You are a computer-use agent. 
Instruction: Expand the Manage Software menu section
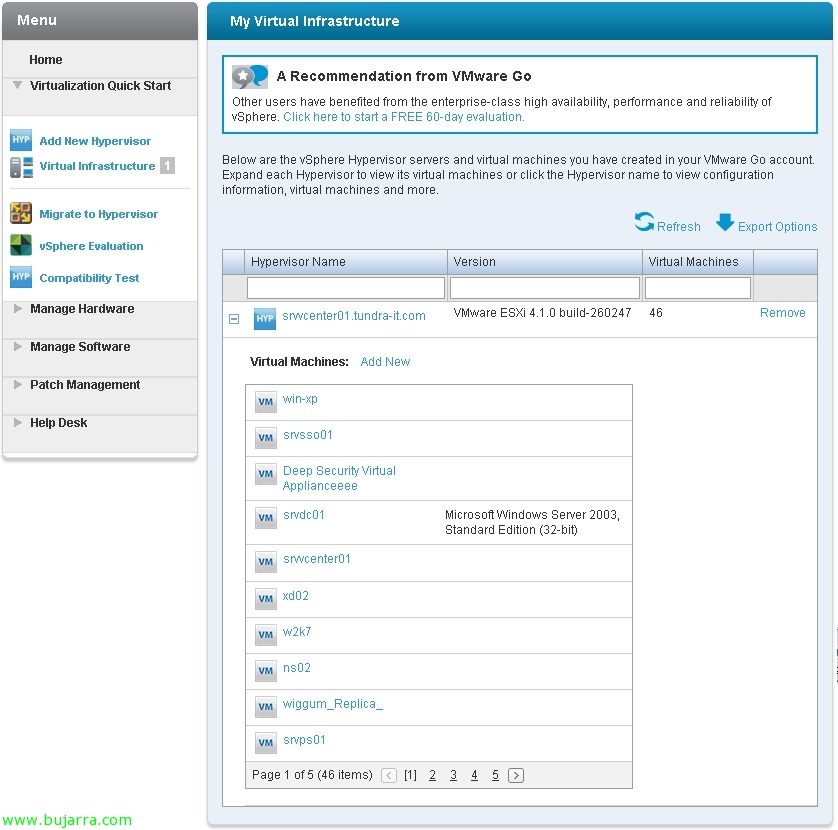click(18, 346)
